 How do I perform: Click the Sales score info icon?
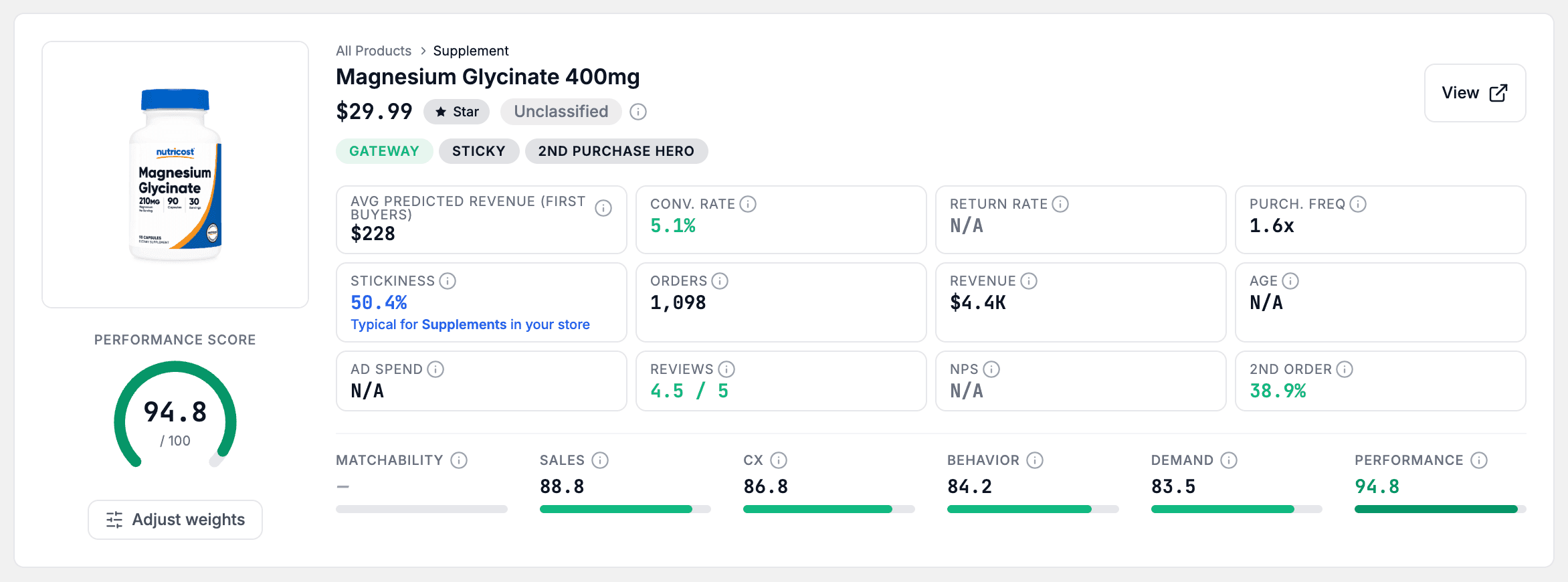pos(600,460)
